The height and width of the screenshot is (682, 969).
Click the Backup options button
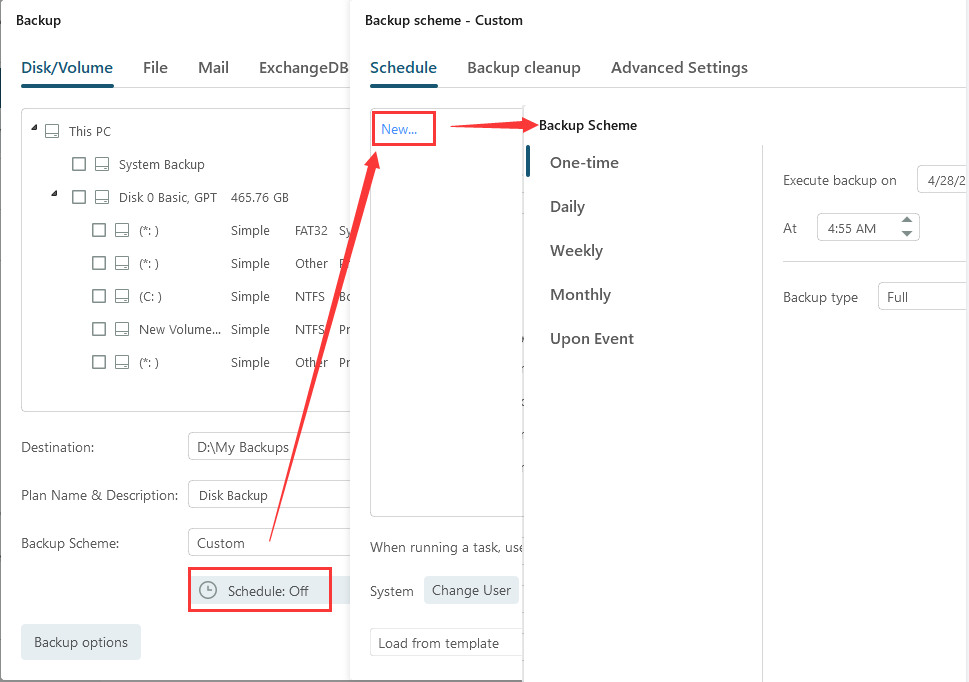(81, 642)
